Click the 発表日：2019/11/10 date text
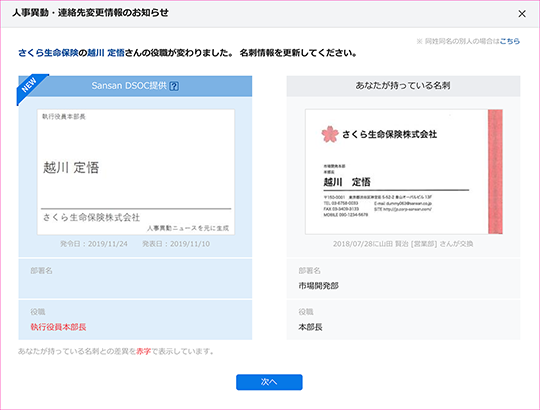The image size is (540, 410). pos(176,244)
